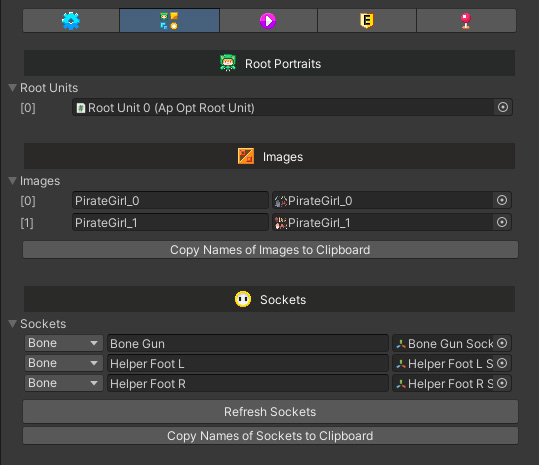Open object picker for Helper Foot L socket
539x465 pixels.
pos(502,363)
